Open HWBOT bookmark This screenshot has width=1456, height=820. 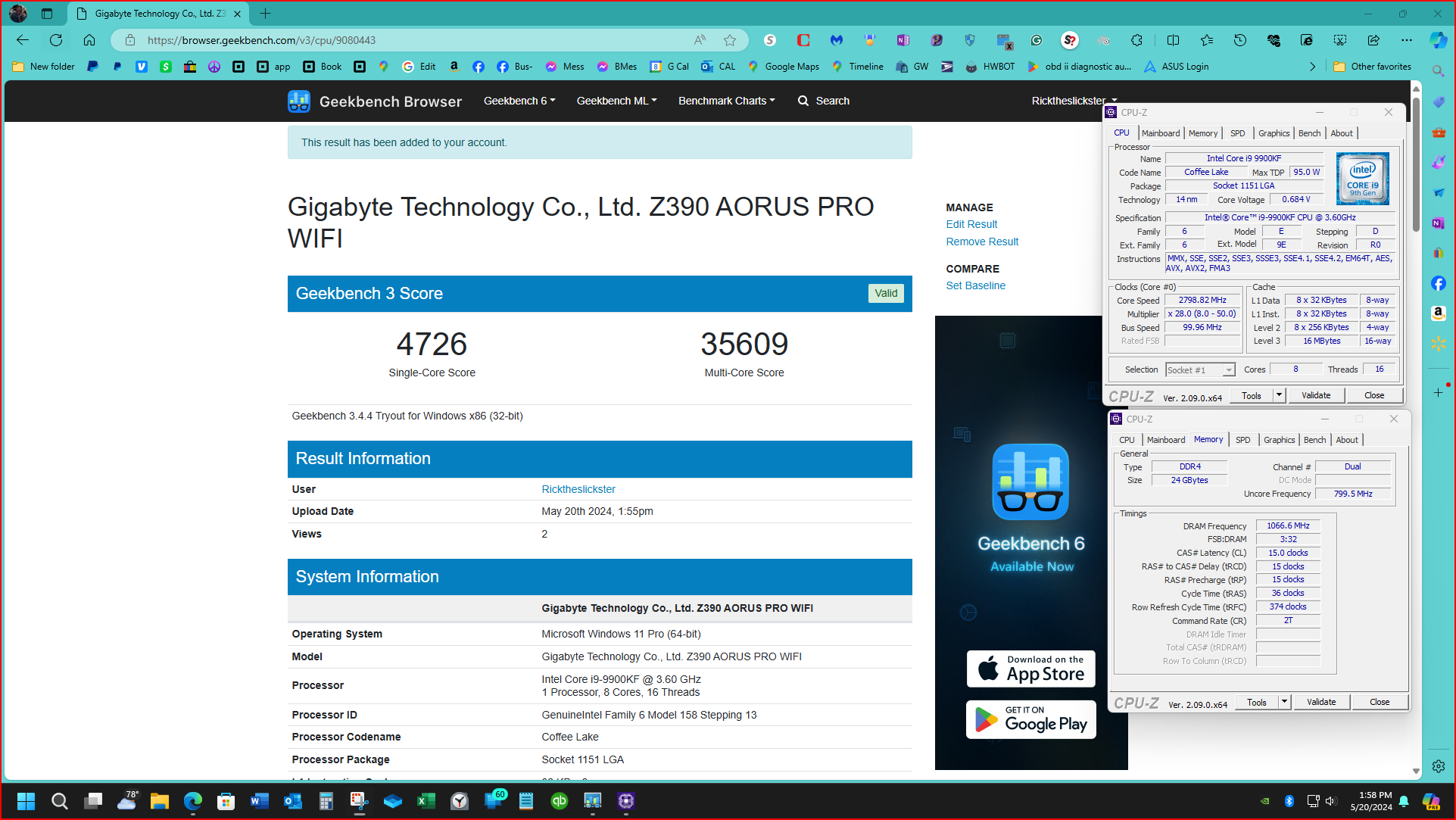990,67
